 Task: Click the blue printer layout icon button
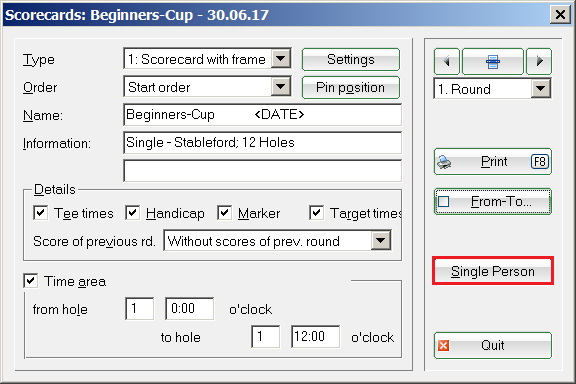point(493,61)
